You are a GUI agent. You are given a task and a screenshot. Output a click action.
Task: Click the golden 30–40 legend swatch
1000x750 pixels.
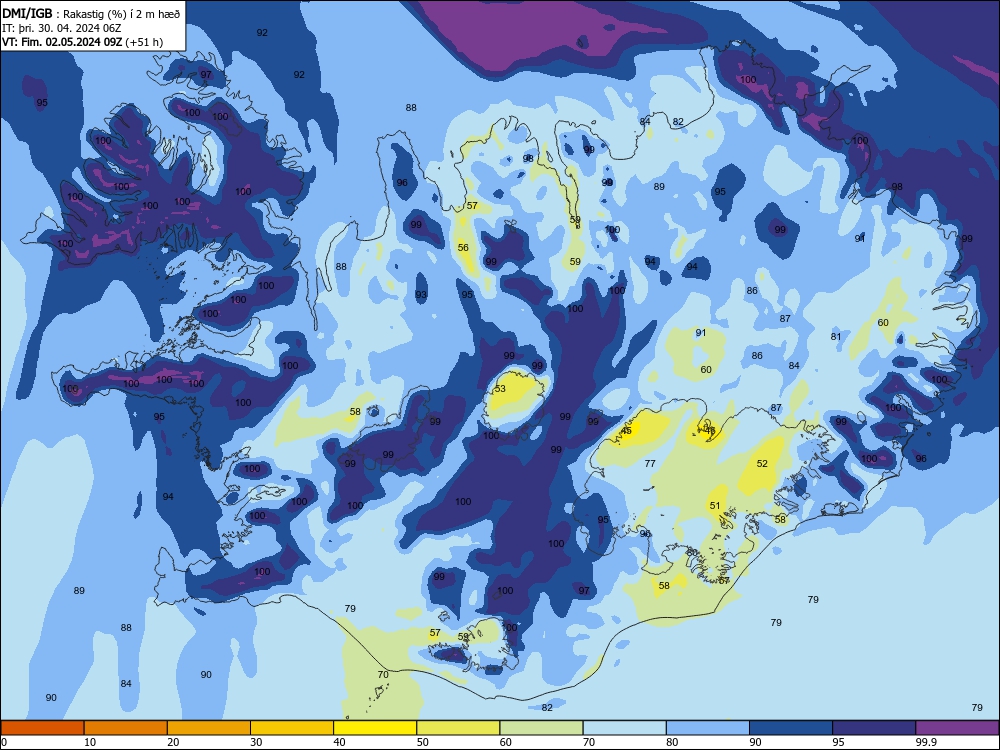[x=292, y=728]
